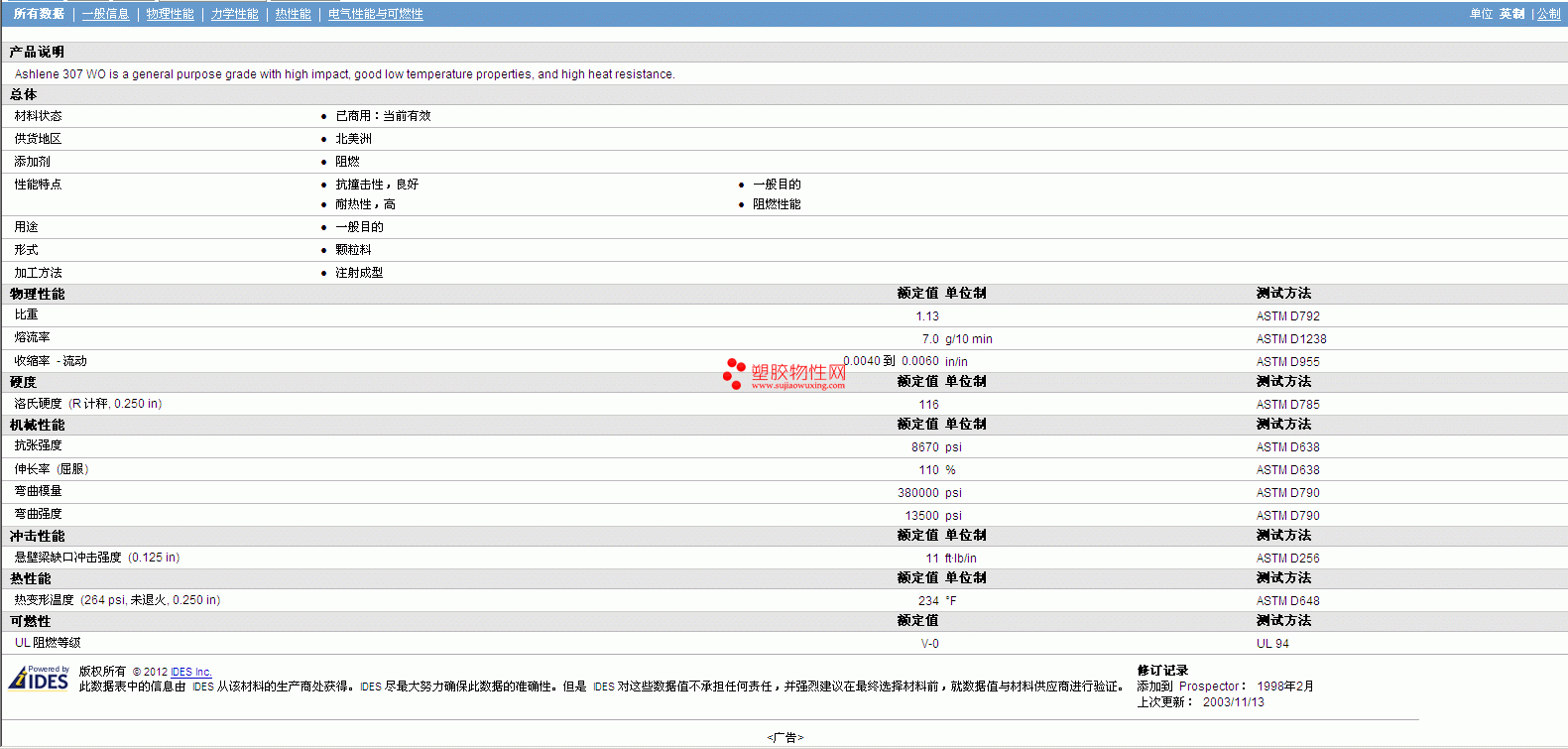The width and height of the screenshot is (1568, 749).
Task: Open the ASTM D792 test method link
Action: 1287,316
